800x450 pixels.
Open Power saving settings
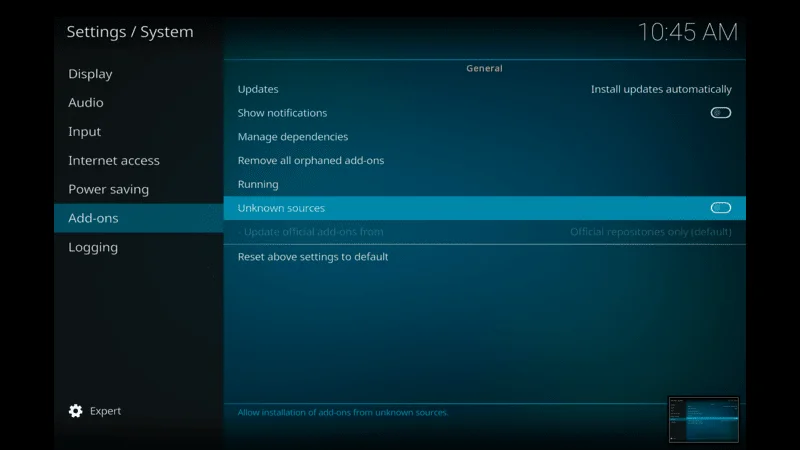coord(138,189)
